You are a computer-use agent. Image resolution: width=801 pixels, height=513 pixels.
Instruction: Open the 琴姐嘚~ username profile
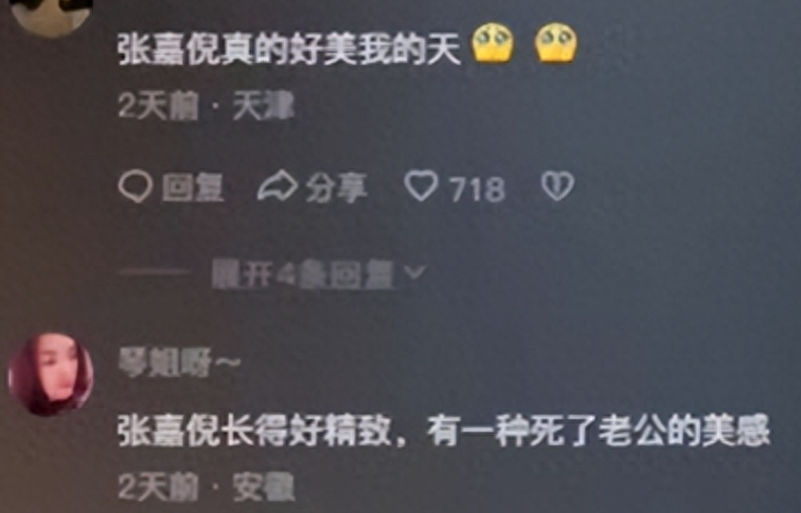coord(179,363)
